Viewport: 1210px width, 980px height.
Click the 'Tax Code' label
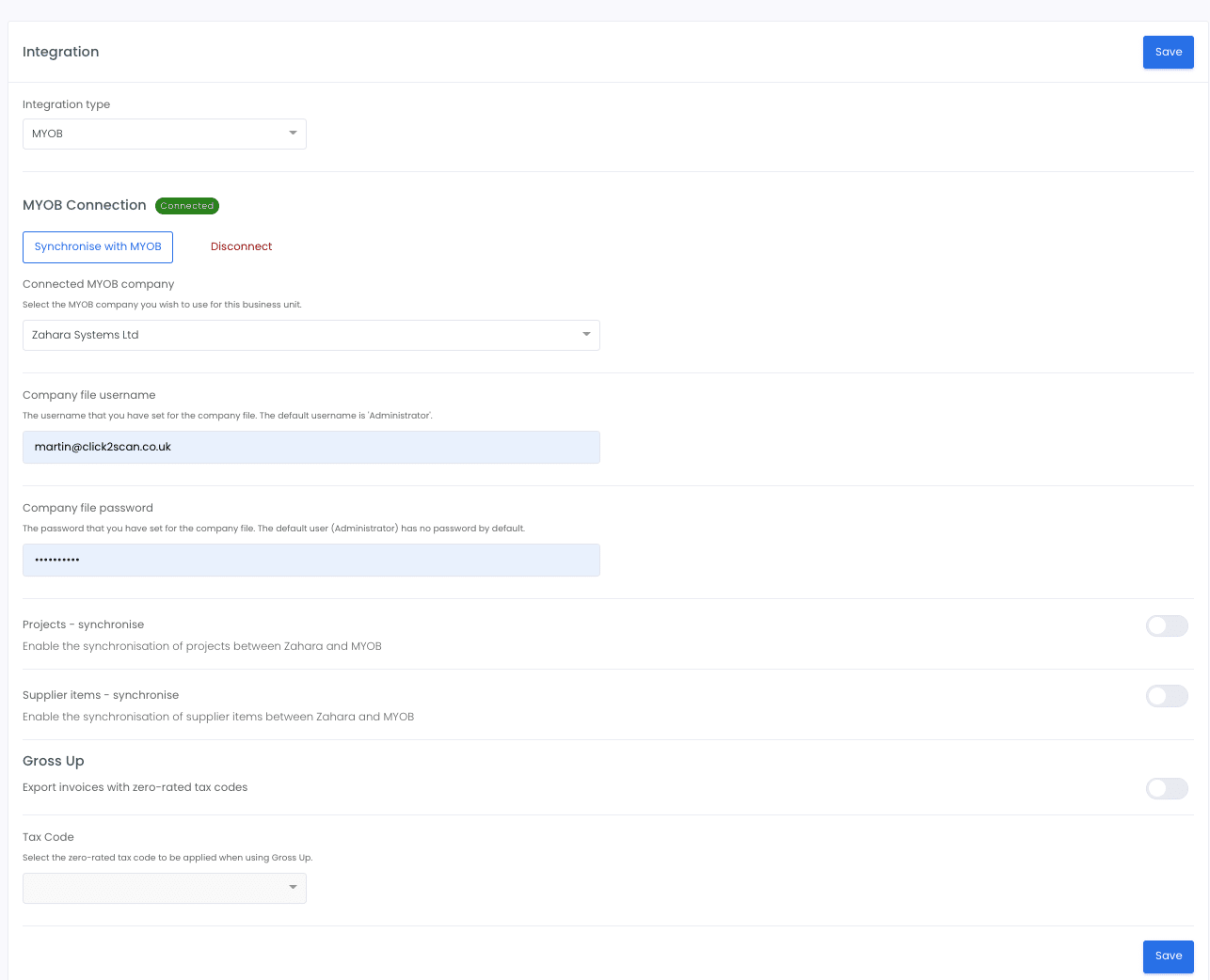(48, 837)
